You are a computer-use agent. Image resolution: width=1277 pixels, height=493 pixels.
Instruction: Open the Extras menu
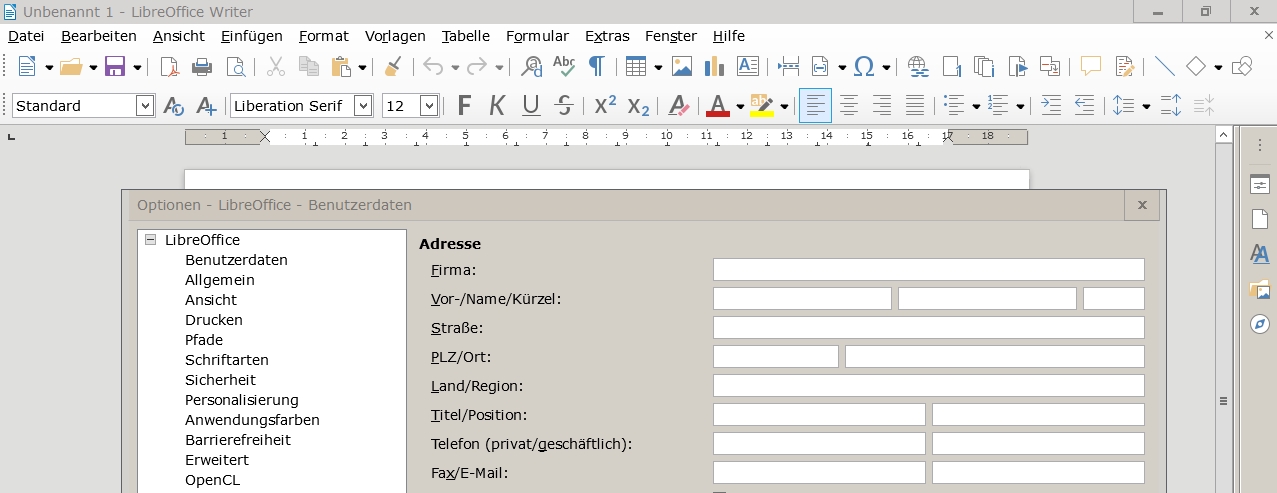point(607,36)
